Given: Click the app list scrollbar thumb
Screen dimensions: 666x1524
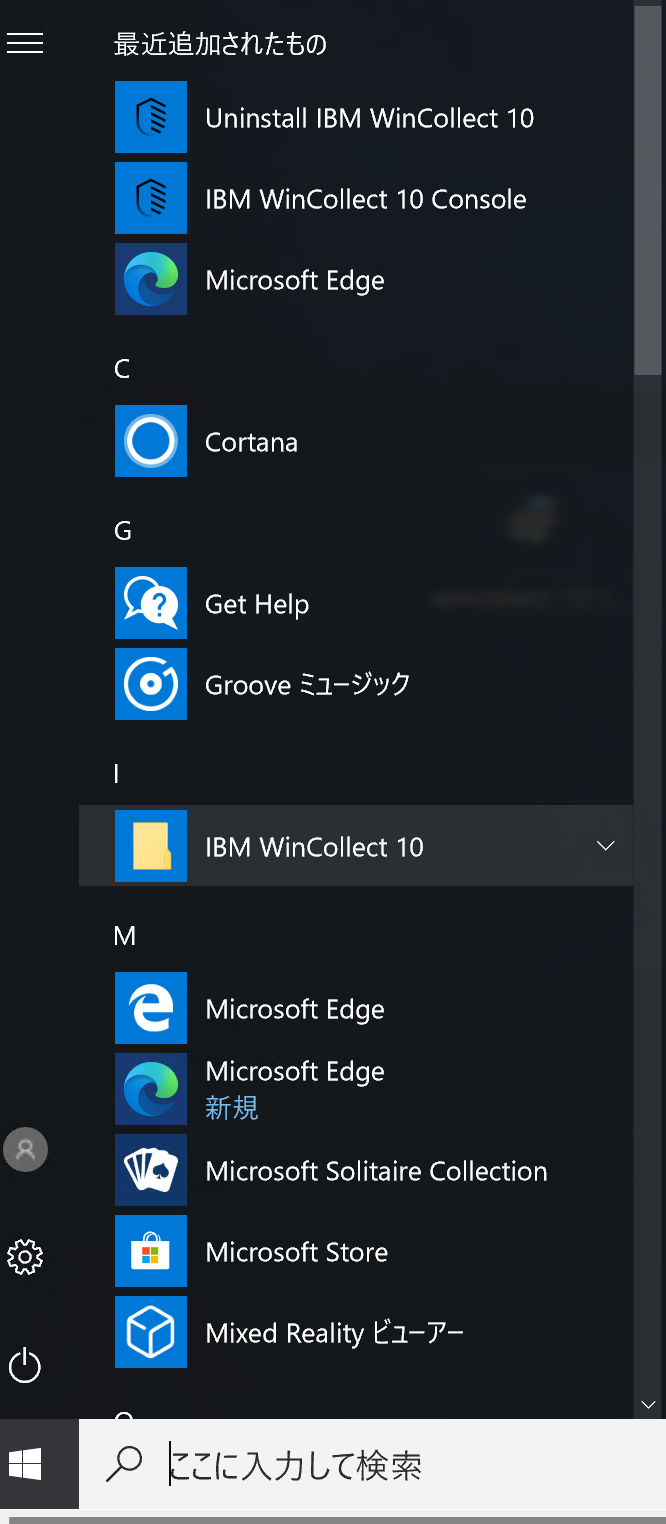Looking at the screenshot, I should tap(648, 188).
